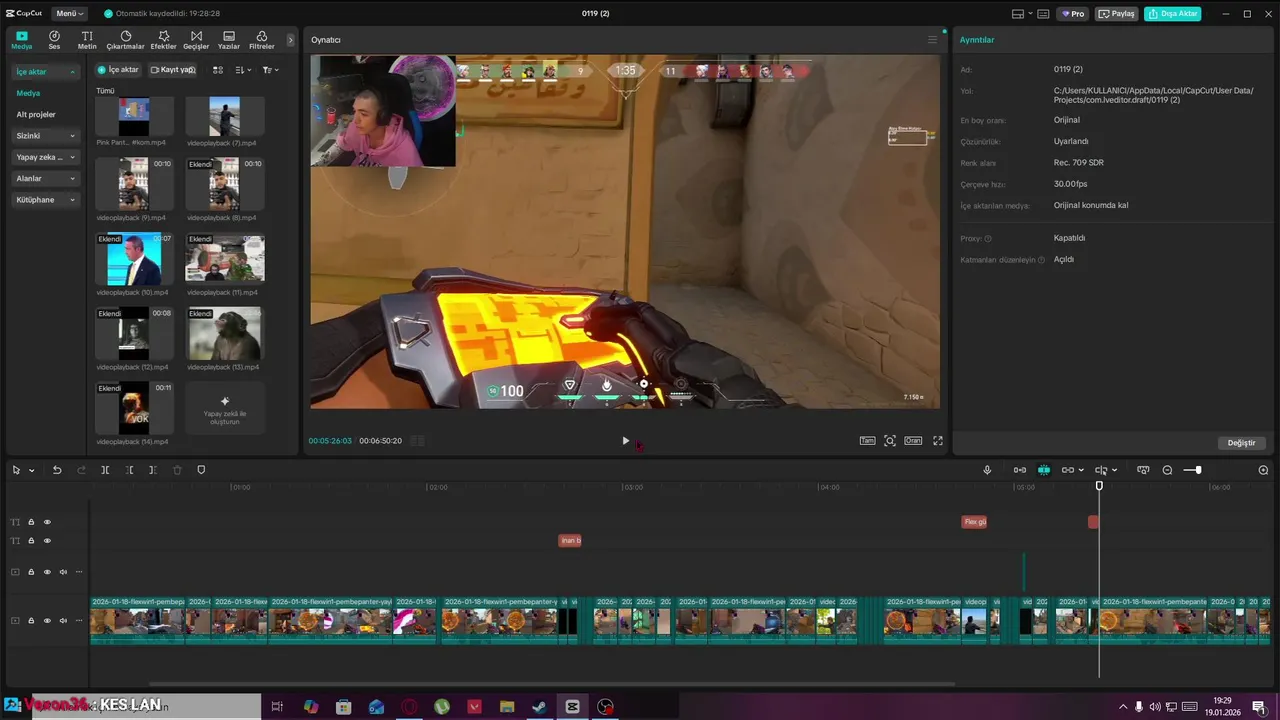Switch to the Efektler tab
Image resolution: width=1280 pixels, height=720 pixels.
click(x=163, y=40)
